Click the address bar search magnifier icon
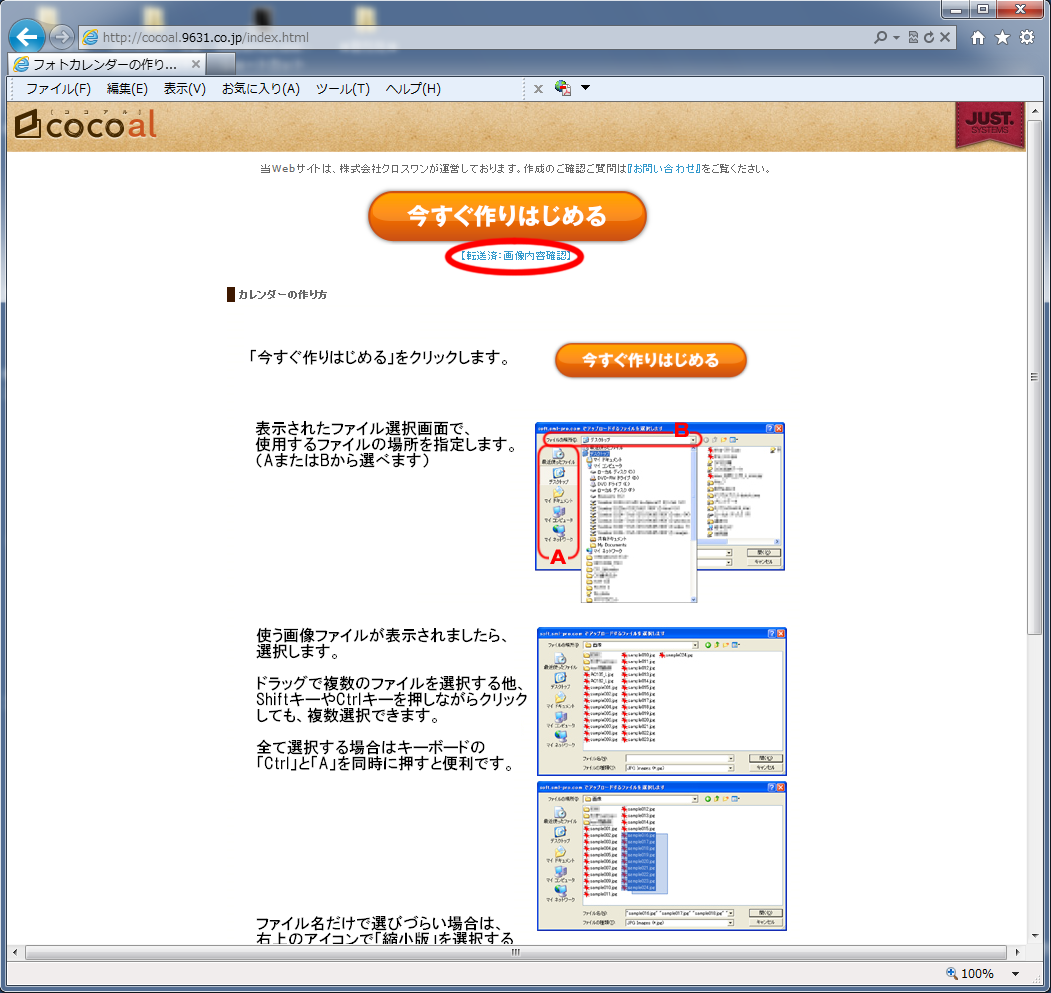This screenshot has width=1051, height=993. (880, 38)
